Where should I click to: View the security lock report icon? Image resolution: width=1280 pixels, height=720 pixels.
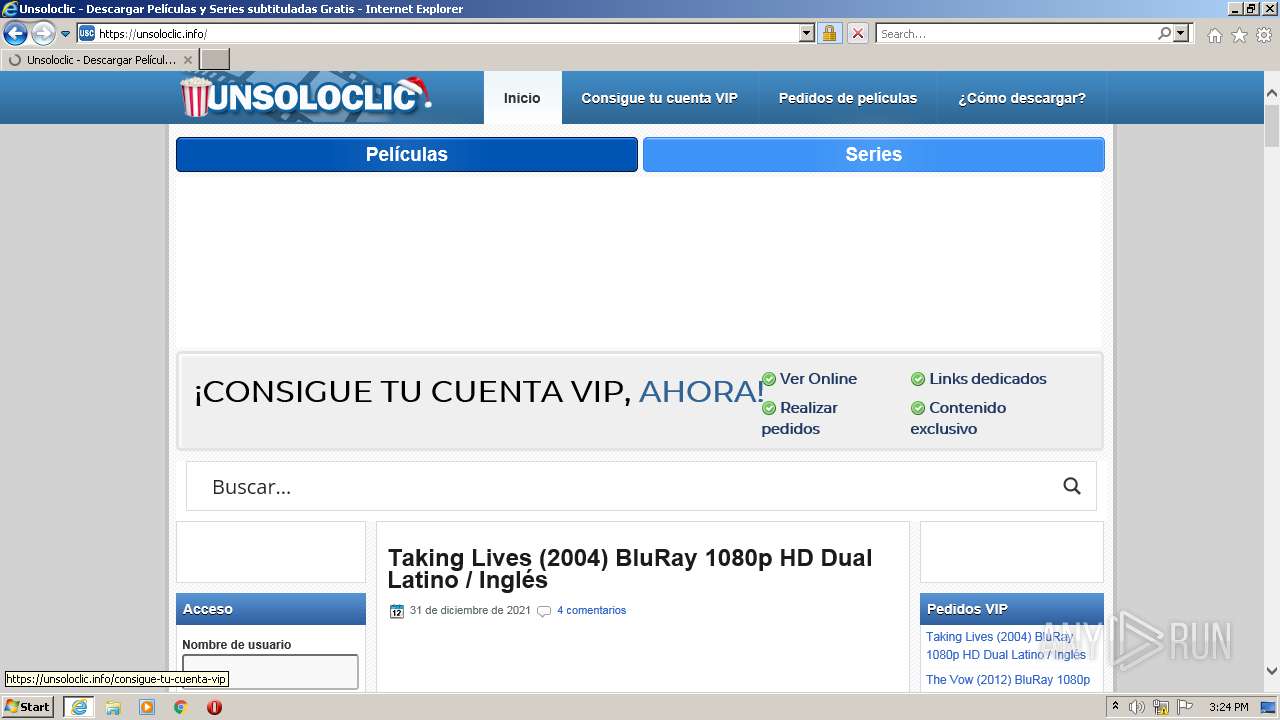pyautogui.click(x=829, y=33)
